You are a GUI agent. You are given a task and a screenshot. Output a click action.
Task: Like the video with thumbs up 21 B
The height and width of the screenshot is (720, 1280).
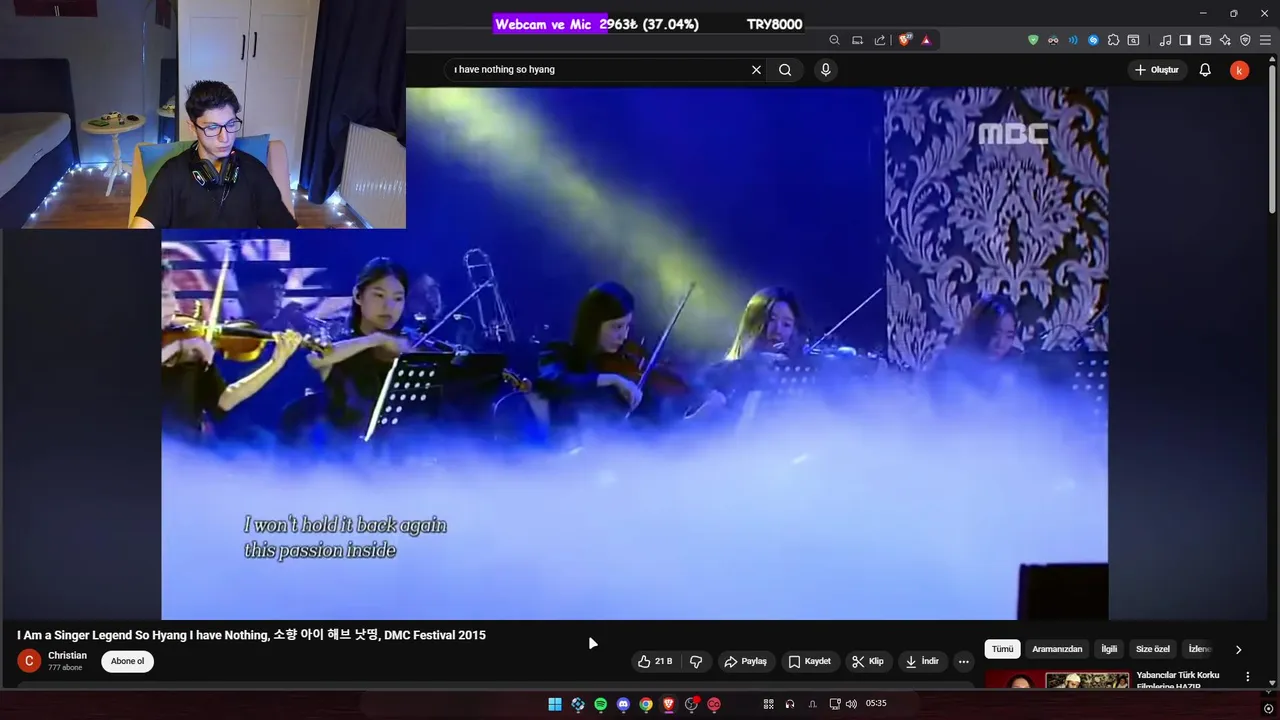655,661
